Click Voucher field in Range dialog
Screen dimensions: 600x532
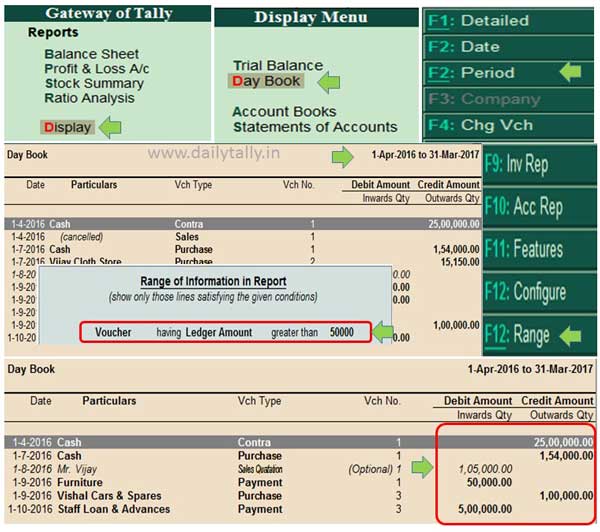point(113,332)
